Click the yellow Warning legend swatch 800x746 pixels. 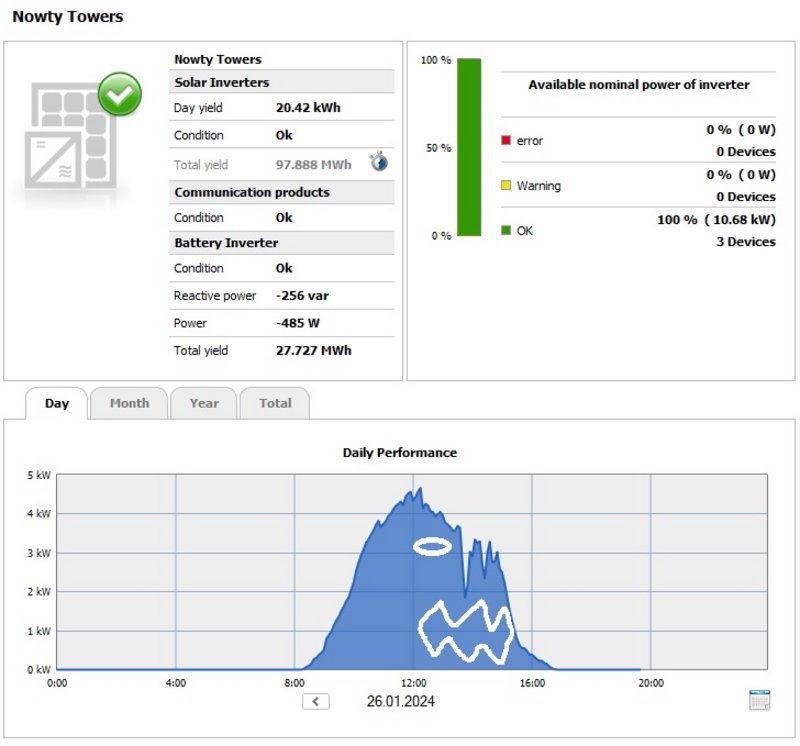pyautogui.click(x=506, y=185)
